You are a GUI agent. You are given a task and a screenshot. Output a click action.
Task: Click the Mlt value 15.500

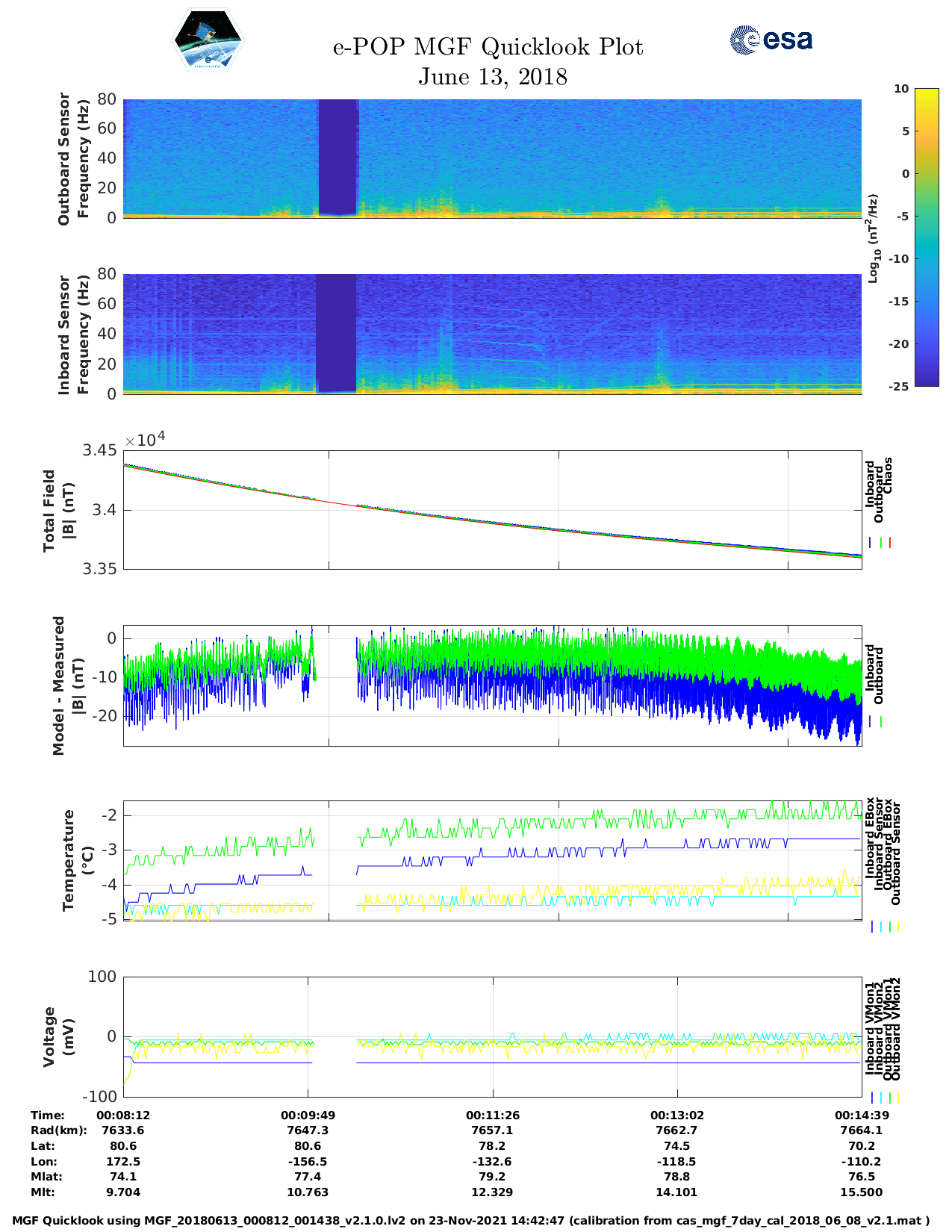(x=862, y=1192)
